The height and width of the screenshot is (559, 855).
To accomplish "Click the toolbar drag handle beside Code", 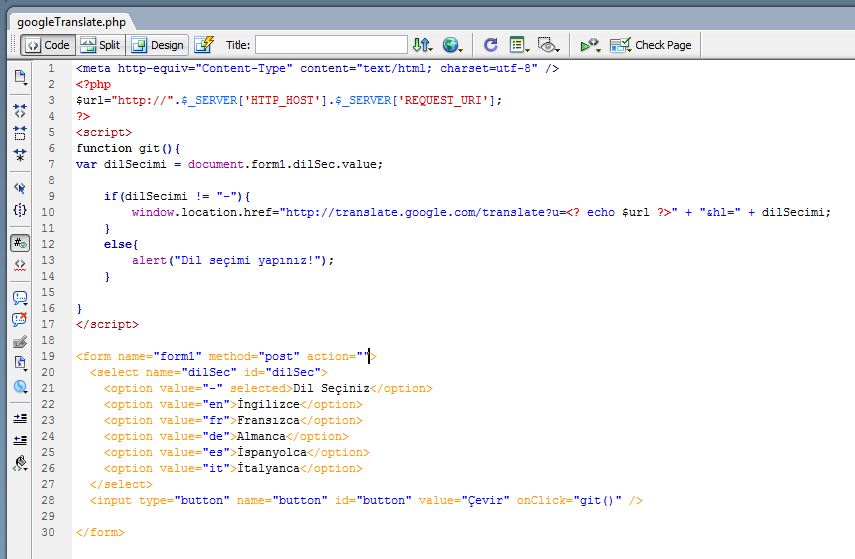I will click(14, 45).
